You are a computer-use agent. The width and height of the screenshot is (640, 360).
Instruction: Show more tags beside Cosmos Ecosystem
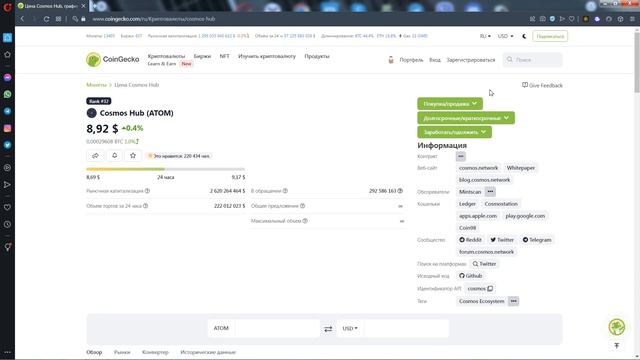(513, 301)
